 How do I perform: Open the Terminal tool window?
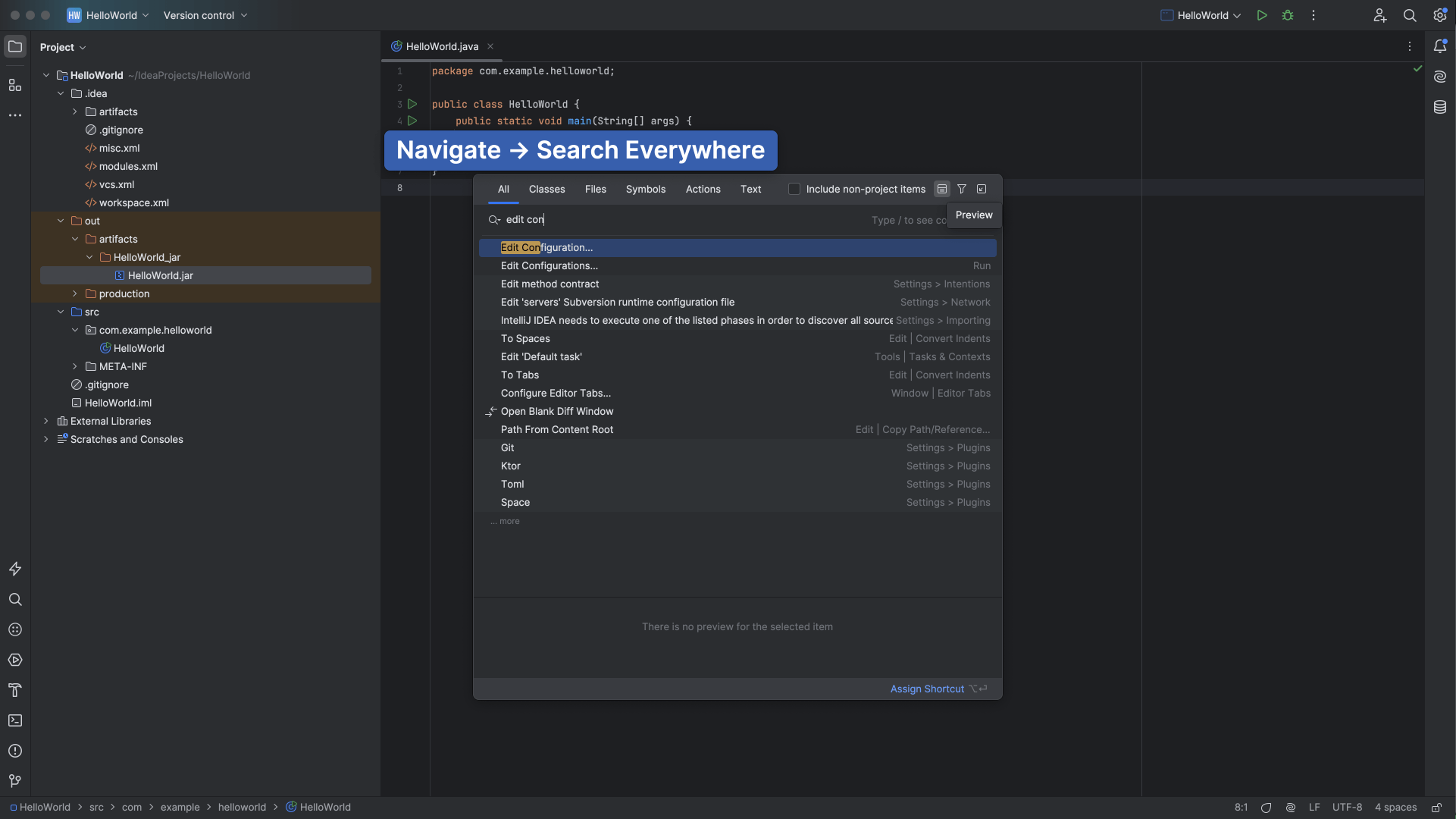15,720
